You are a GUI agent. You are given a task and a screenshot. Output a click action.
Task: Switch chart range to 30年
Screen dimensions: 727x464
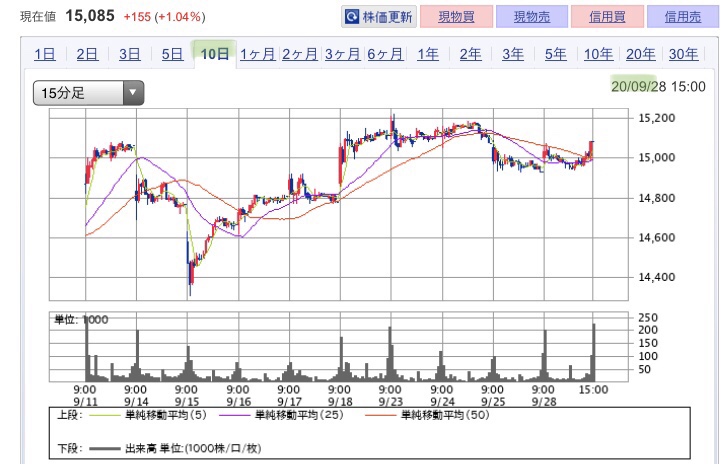pyautogui.click(x=683, y=54)
